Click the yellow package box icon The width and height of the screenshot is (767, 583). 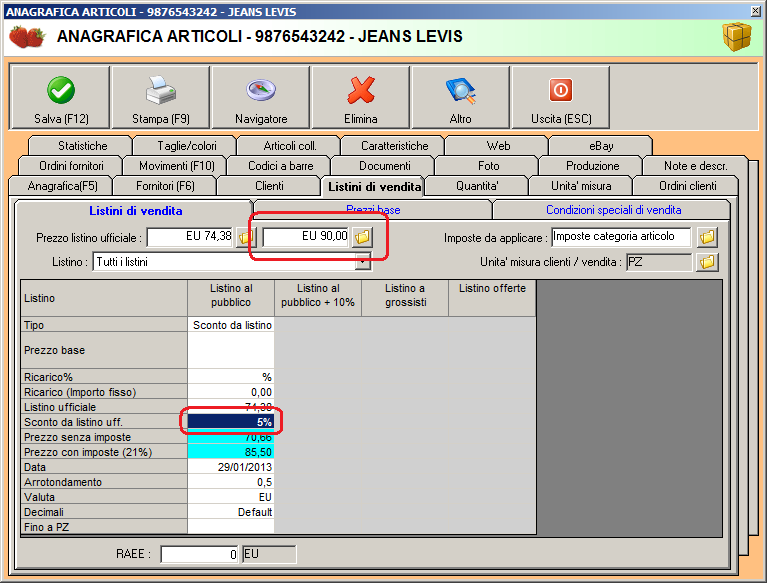click(737, 37)
